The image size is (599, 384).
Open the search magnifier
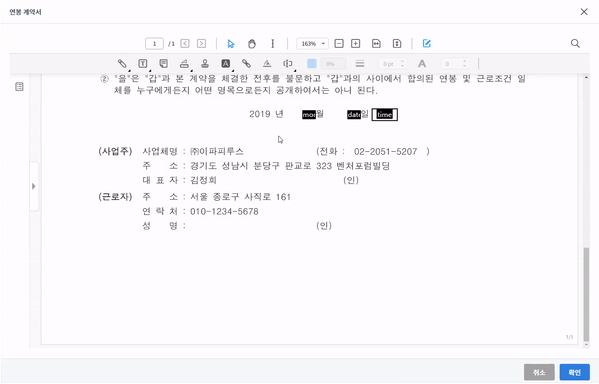[x=575, y=44]
